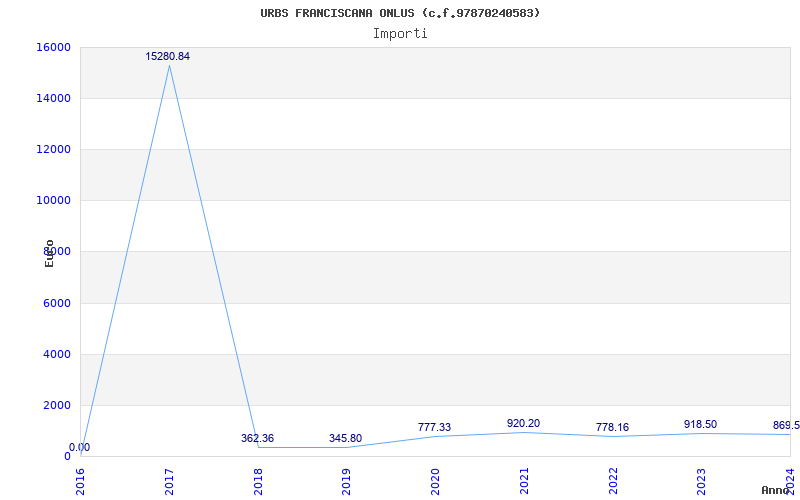This screenshot has width=800, height=500.
Task: Click the 2021 x-axis year label
Action: click(x=524, y=482)
